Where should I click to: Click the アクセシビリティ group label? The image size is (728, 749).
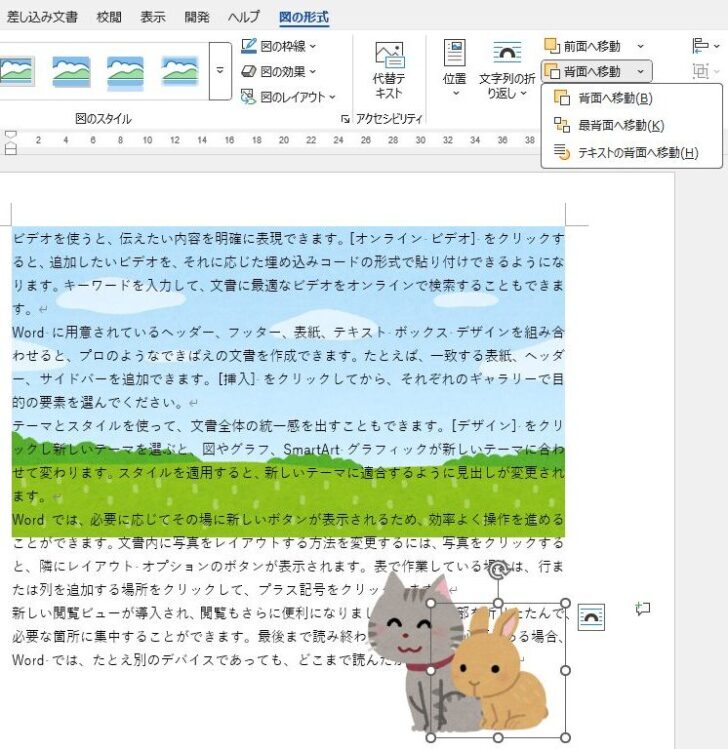coord(389,119)
